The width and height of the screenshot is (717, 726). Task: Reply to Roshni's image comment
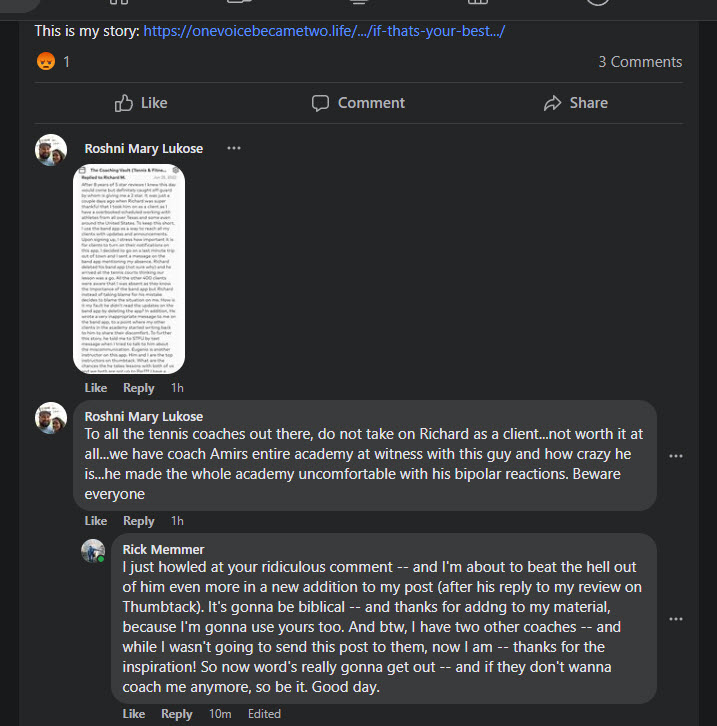click(138, 388)
